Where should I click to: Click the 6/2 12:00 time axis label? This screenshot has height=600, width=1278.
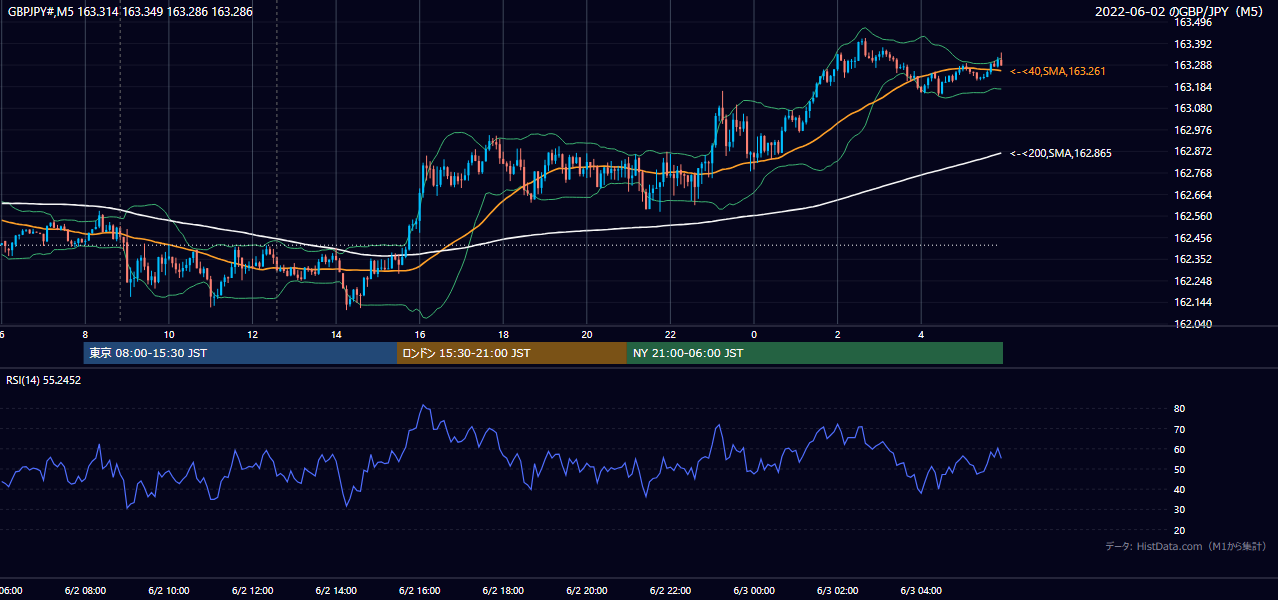point(252,590)
